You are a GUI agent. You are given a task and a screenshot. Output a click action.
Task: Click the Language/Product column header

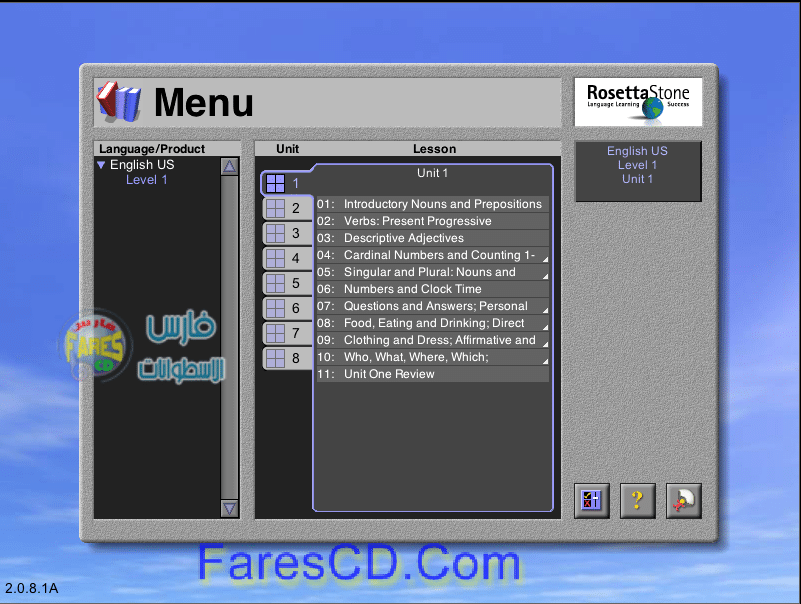point(152,149)
